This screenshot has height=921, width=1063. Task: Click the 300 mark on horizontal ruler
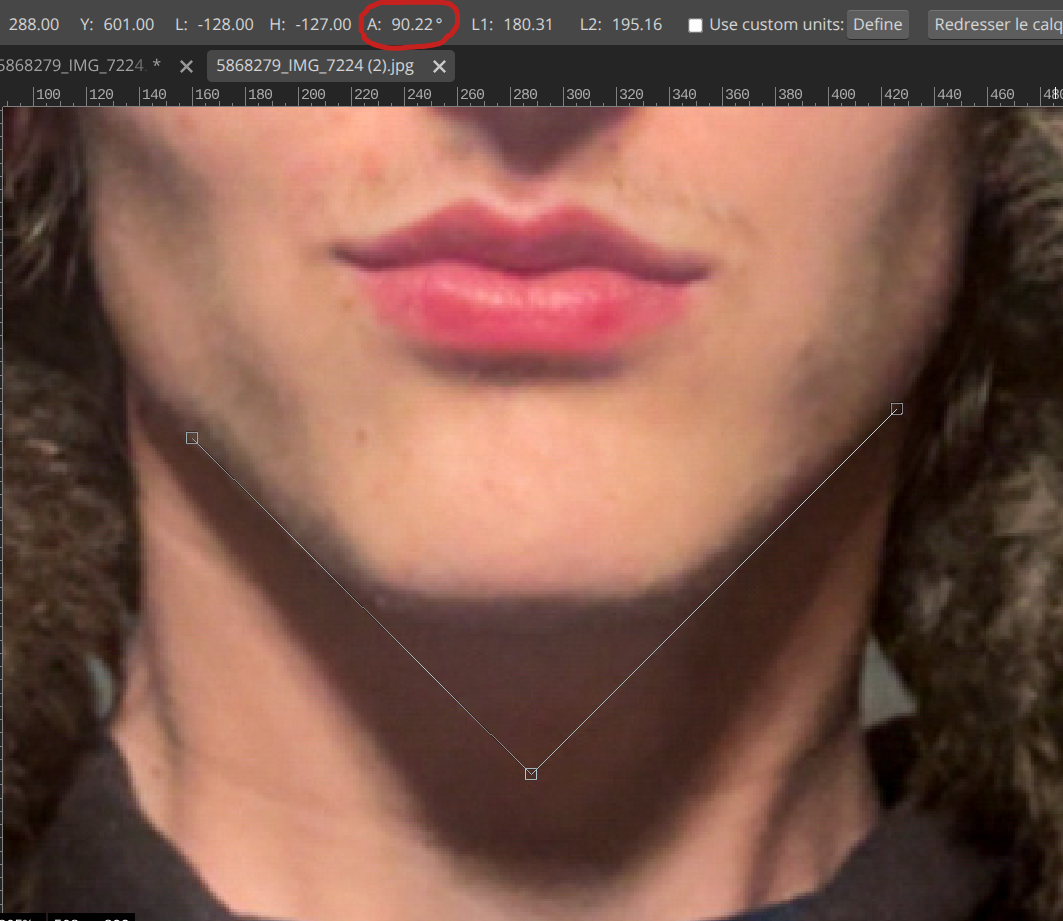(x=577, y=95)
